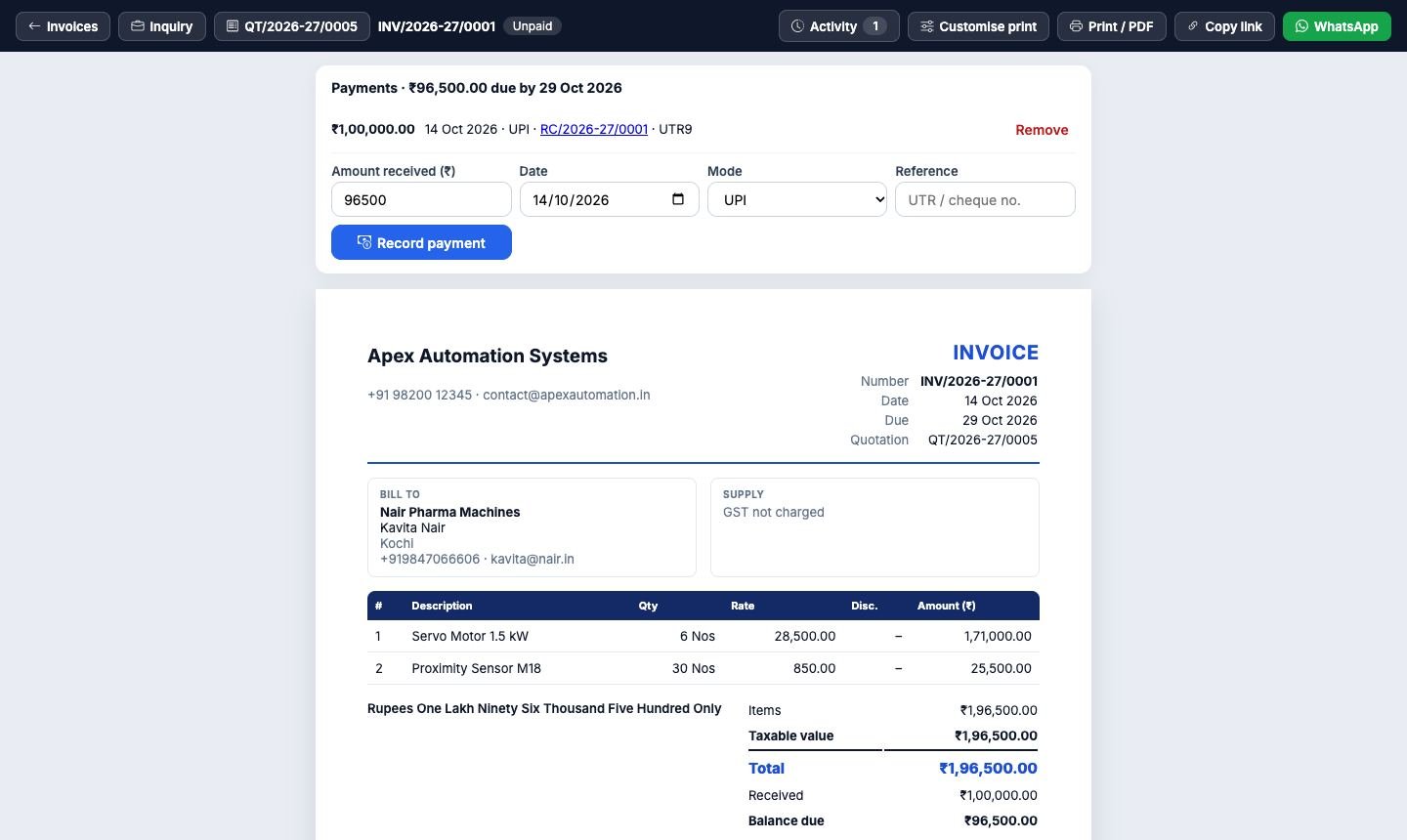Click the Unpaid status badge
This screenshot has height=840, width=1407.
click(x=533, y=26)
